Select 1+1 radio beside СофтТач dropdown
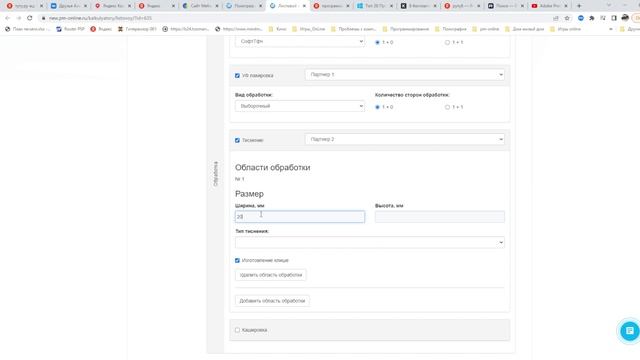This screenshot has width=640, height=360. 447,42
